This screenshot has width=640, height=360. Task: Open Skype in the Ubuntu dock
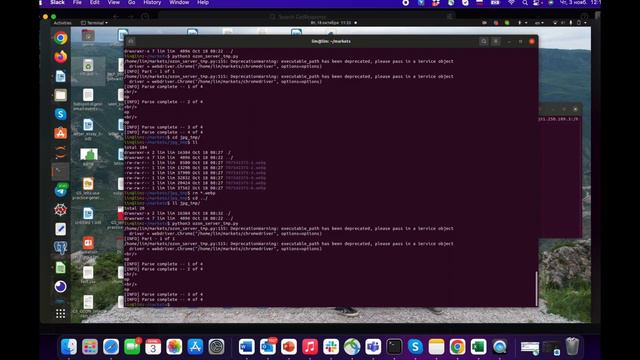60,114
